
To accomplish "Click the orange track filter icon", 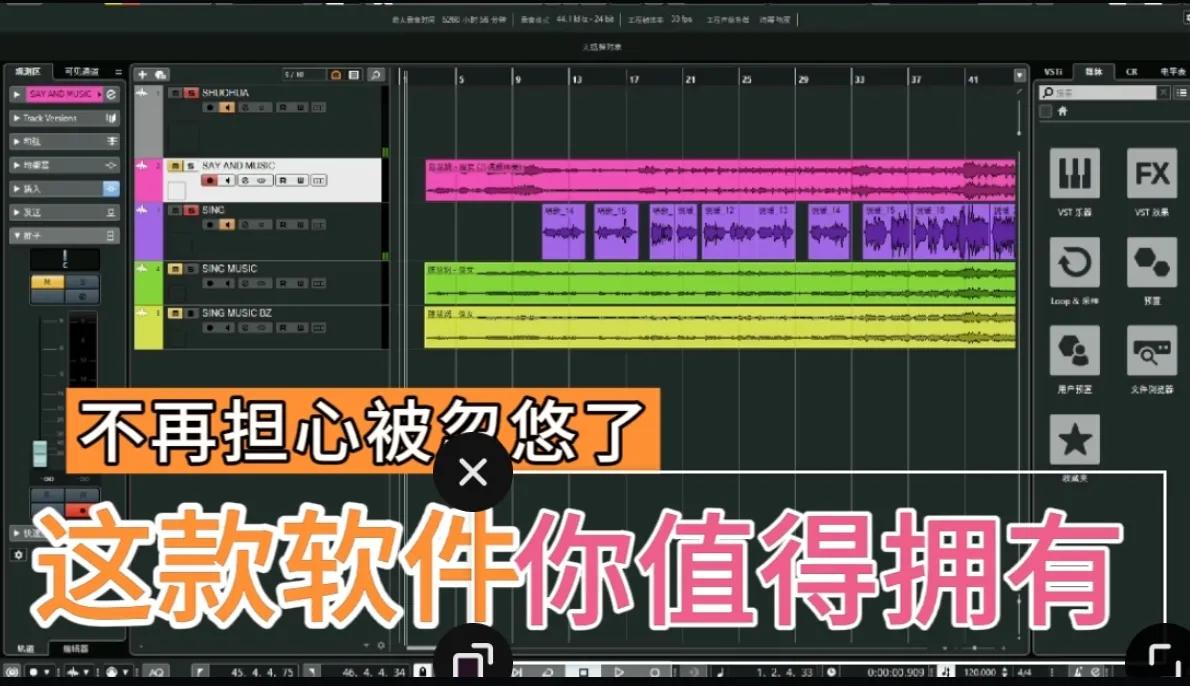I will click(335, 74).
